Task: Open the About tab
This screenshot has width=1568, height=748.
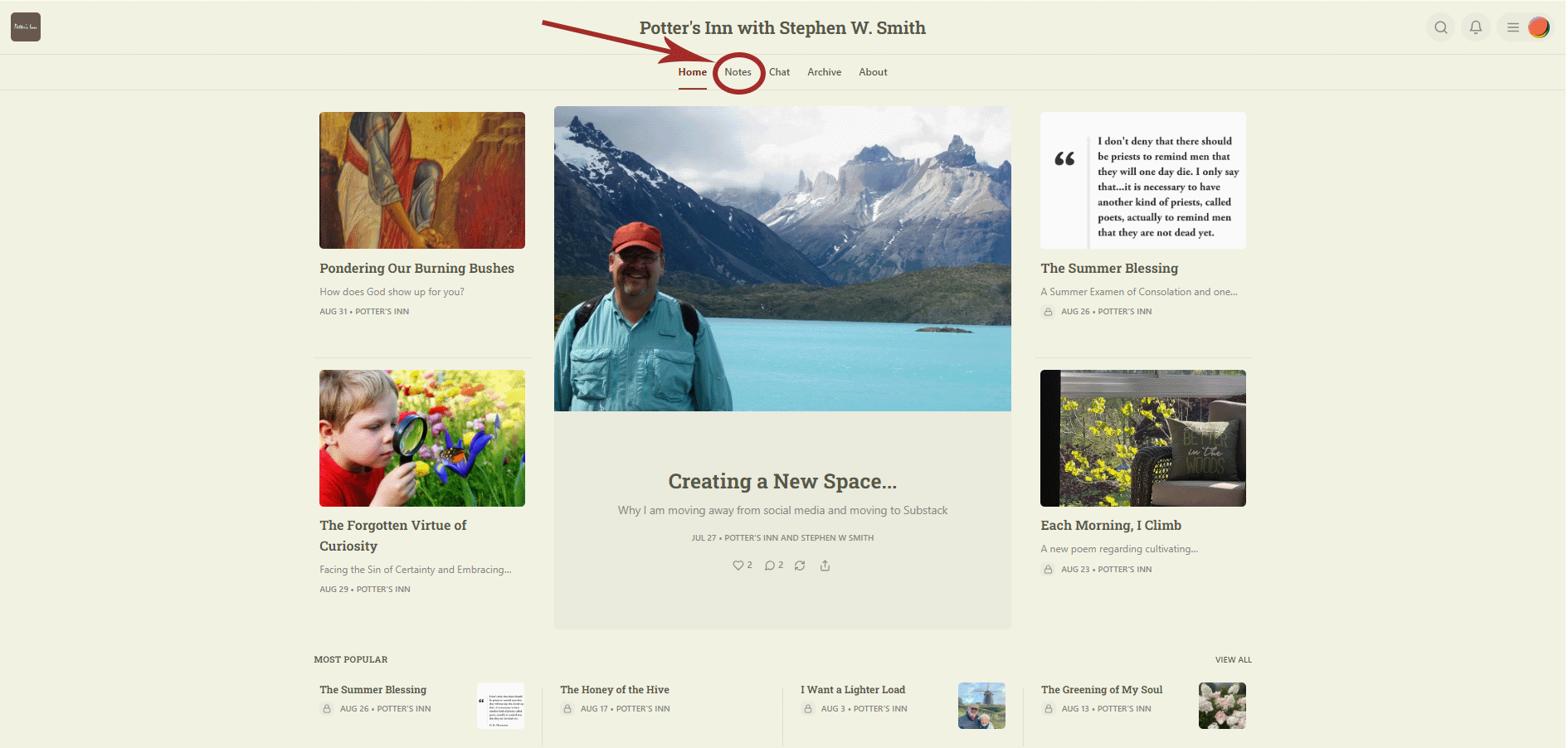Action: point(873,72)
